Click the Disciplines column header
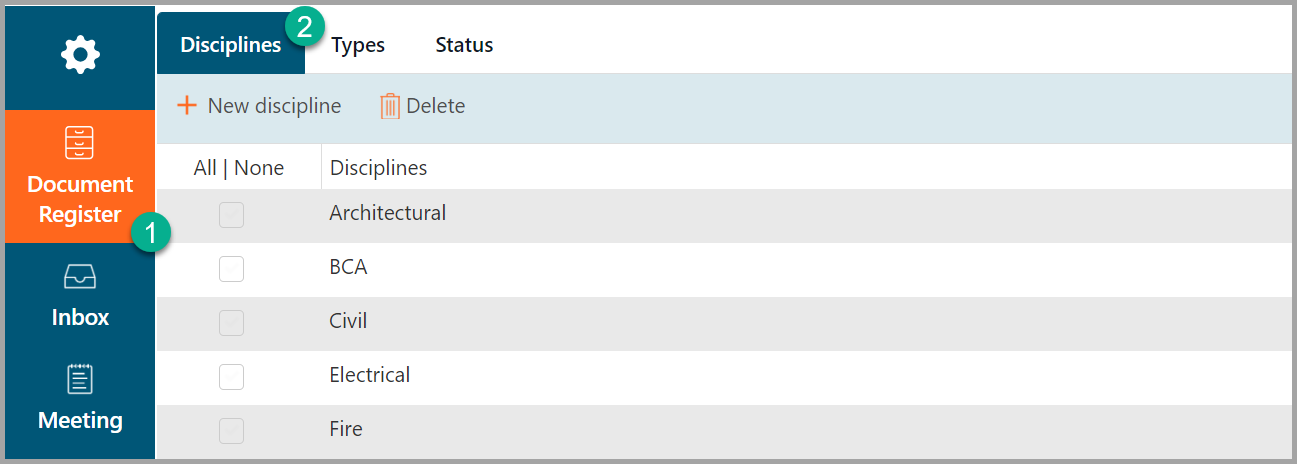The width and height of the screenshot is (1297, 464). click(x=378, y=168)
